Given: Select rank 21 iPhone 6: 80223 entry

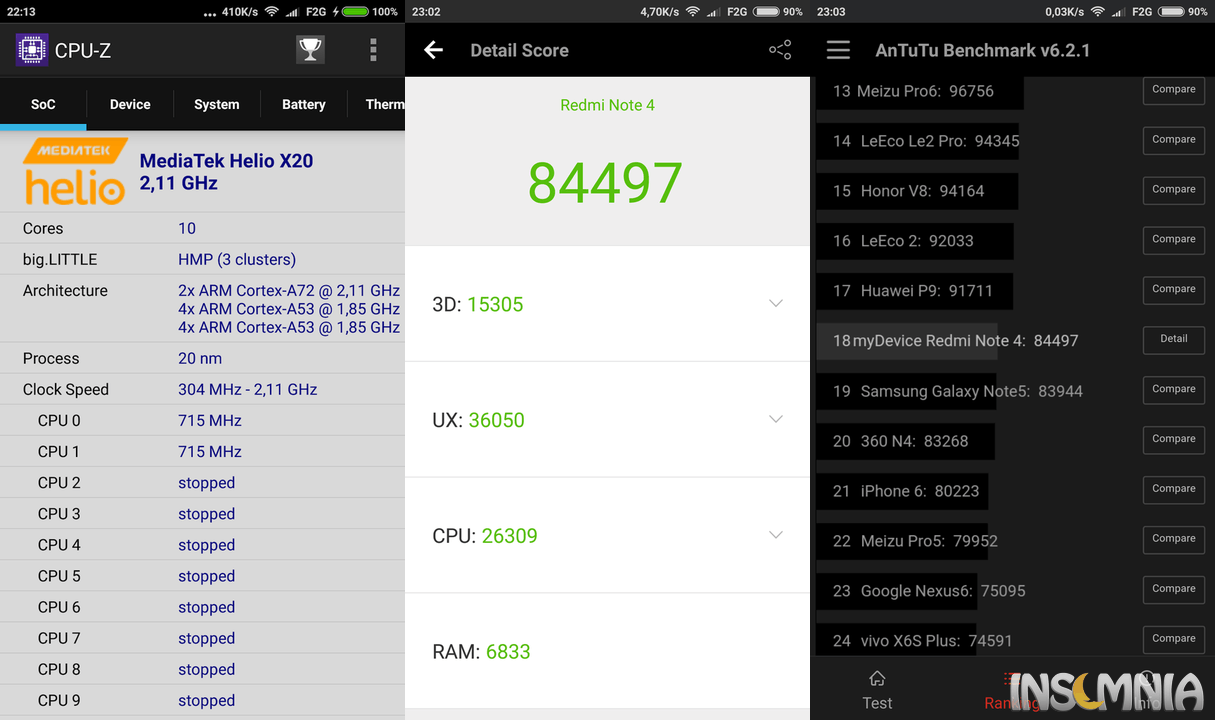Looking at the screenshot, I should pos(905,490).
